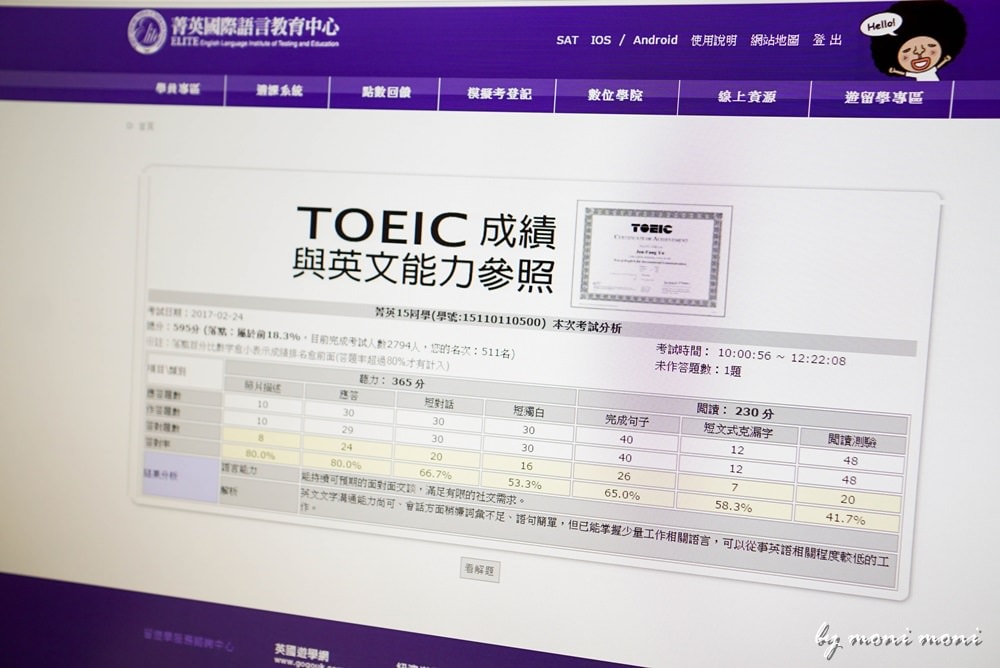
Task: Select the 學員專區 navigation tab
Action: point(177,90)
